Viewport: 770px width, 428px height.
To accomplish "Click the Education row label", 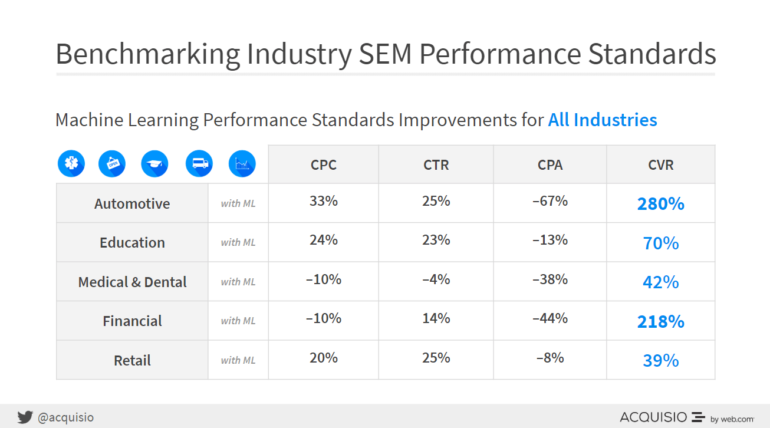I will pos(132,242).
